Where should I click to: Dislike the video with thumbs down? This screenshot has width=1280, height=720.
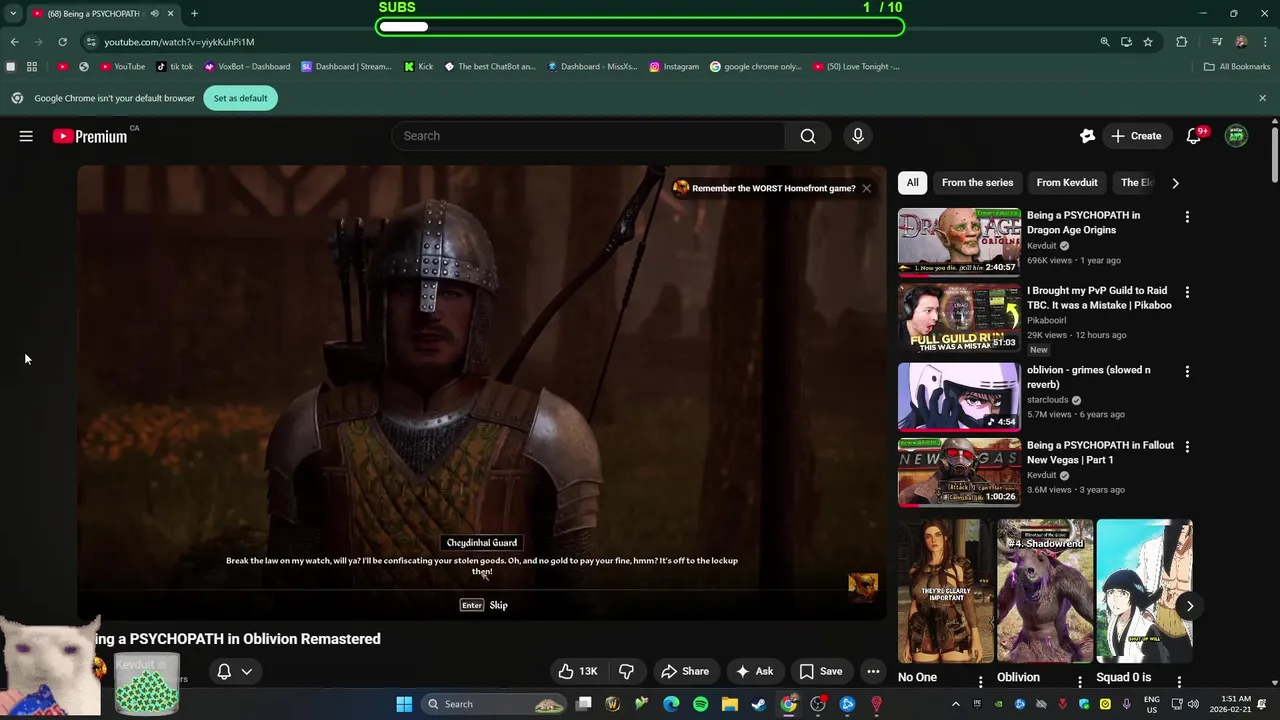(x=627, y=671)
